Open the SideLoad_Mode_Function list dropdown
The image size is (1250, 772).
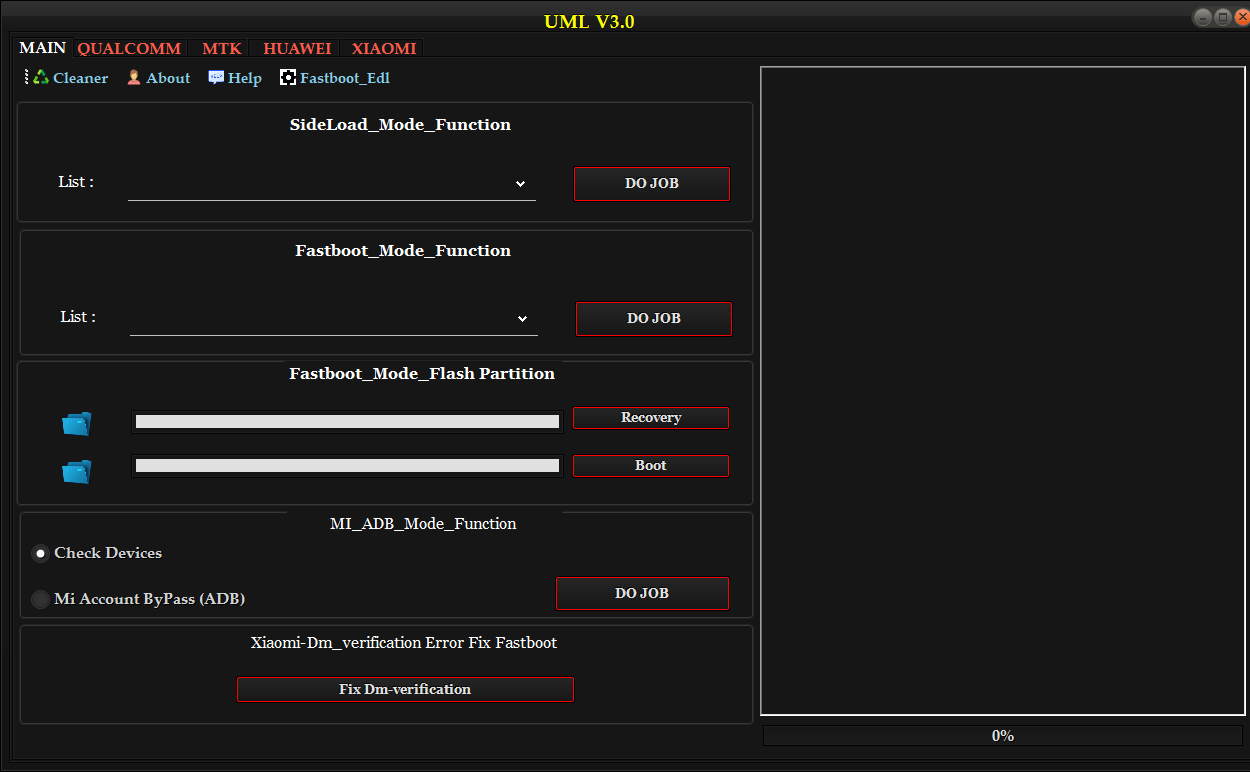pos(332,183)
